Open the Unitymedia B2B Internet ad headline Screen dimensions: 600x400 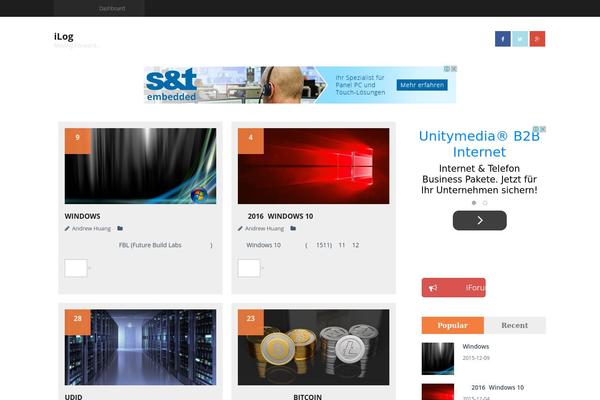(x=479, y=144)
